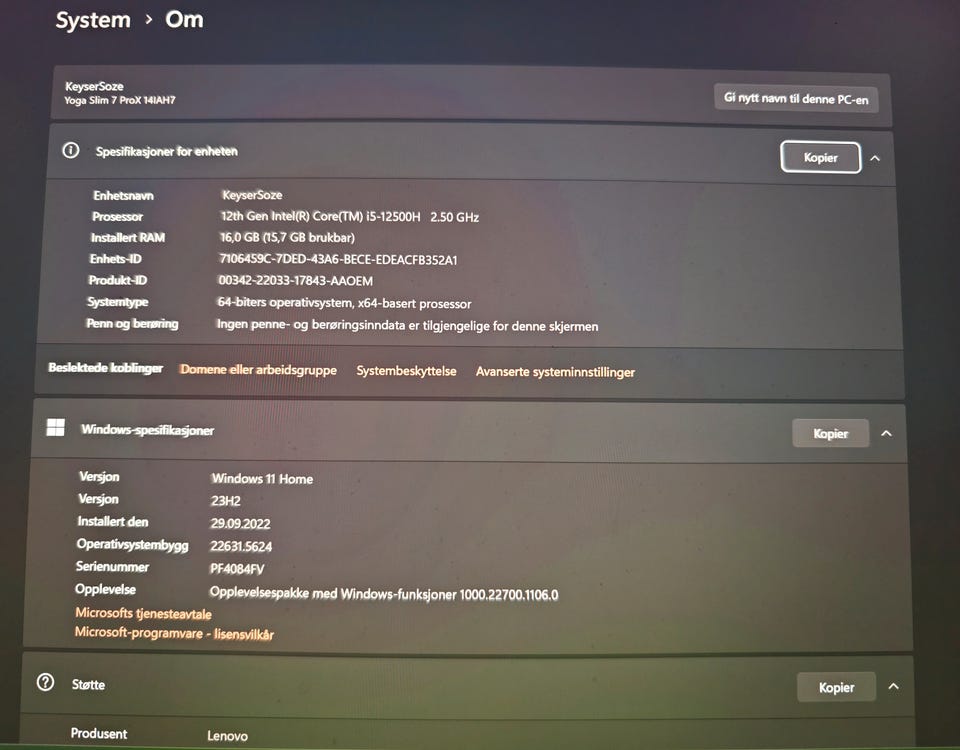
Task: Click the question mark icon beside Støtte
Action: [45, 682]
